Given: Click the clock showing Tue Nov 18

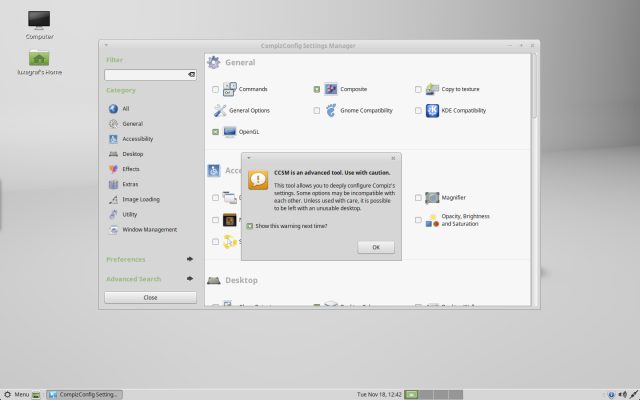Looking at the screenshot, I should click(x=379, y=395).
